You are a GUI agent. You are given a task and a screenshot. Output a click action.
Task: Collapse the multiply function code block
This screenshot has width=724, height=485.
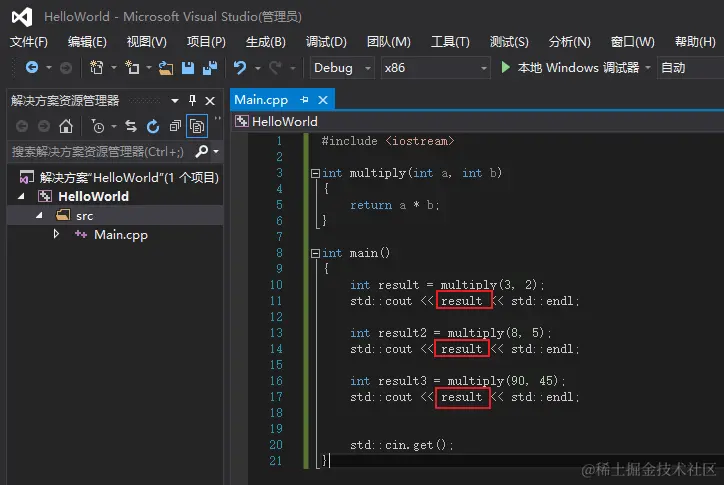click(x=315, y=173)
